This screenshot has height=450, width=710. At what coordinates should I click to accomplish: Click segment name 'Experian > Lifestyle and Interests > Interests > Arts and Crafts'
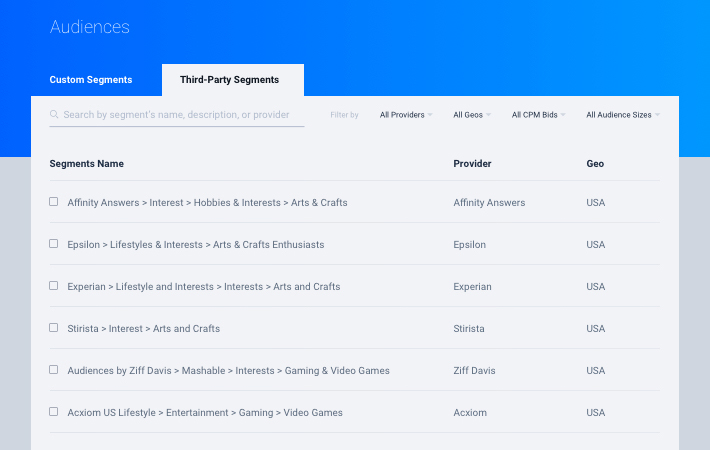204,287
